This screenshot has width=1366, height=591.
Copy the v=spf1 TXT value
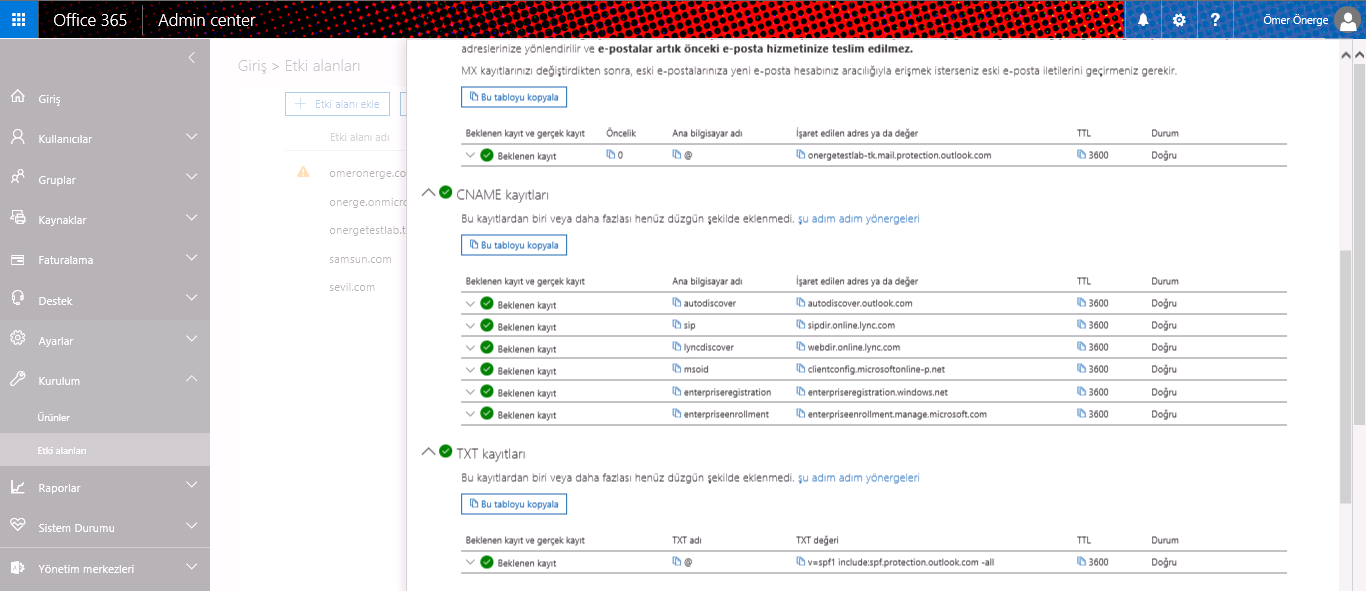pyautogui.click(x=801, y=562)
